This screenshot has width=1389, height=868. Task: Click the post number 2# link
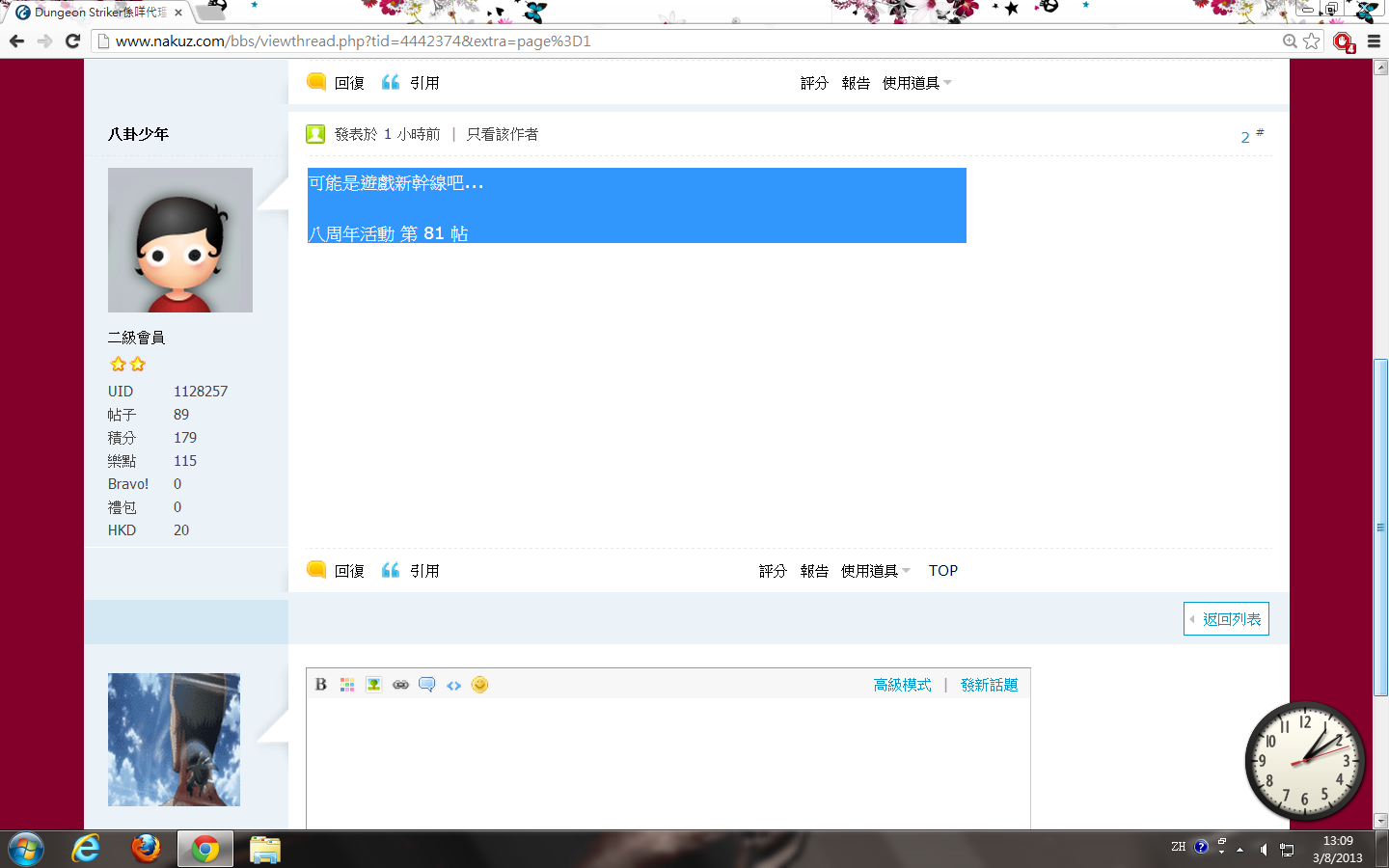(x=1252, y=136)
